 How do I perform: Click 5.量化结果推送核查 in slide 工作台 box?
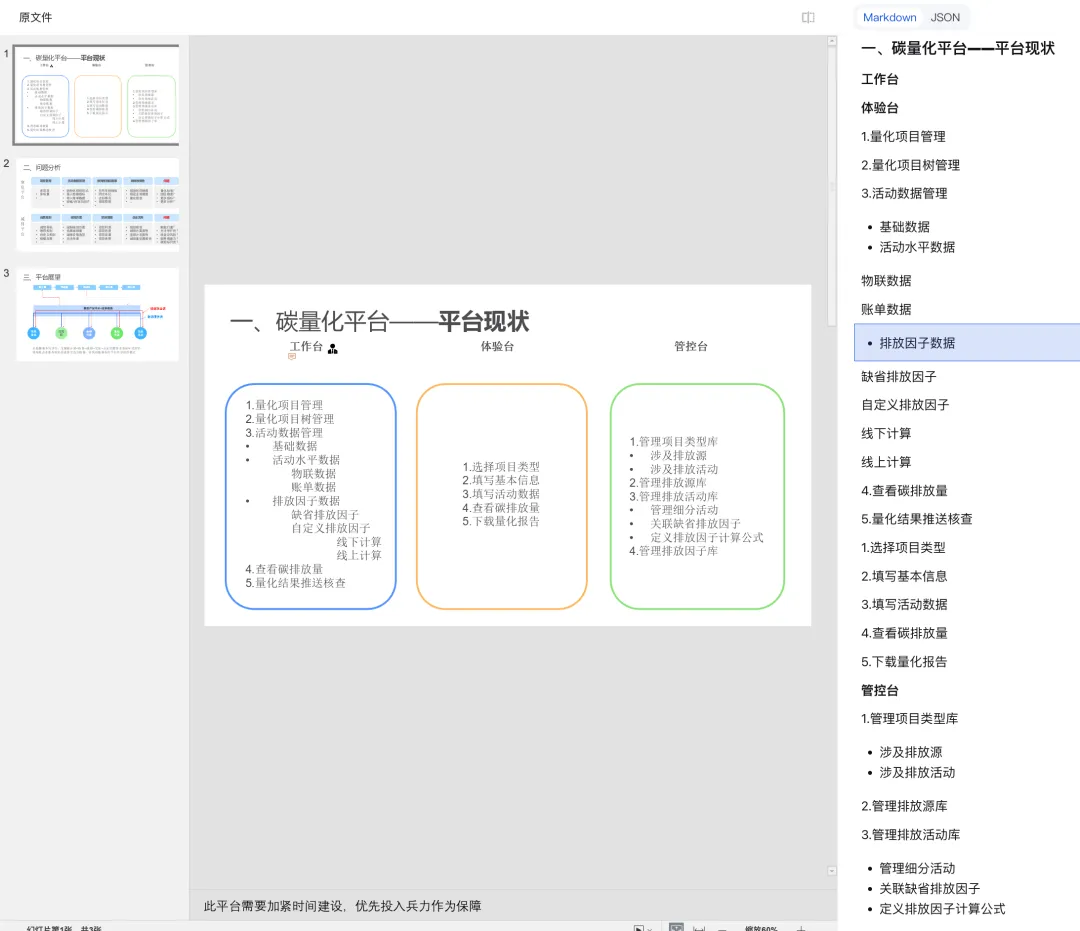295,583
